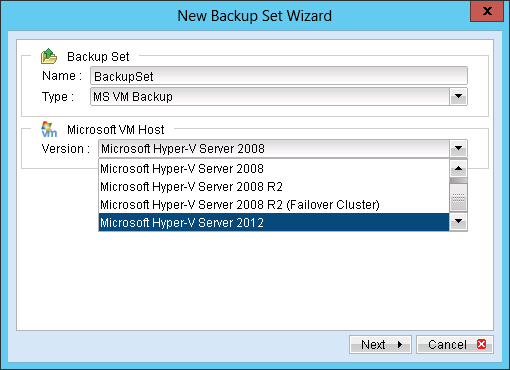510x370 pixels.
Task: Select Microsoft Hyper-V Server 2008 from list
Action: (x=274, y=169)
